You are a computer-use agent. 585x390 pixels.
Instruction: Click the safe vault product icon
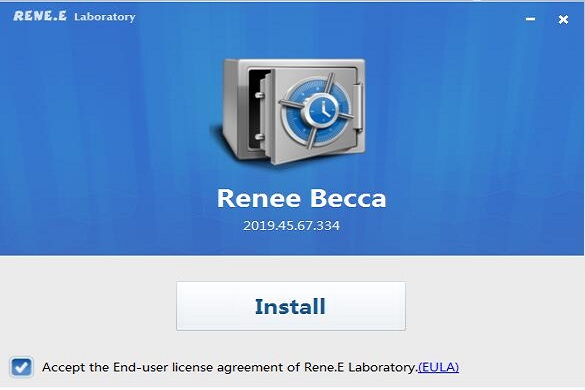point(288,111)
